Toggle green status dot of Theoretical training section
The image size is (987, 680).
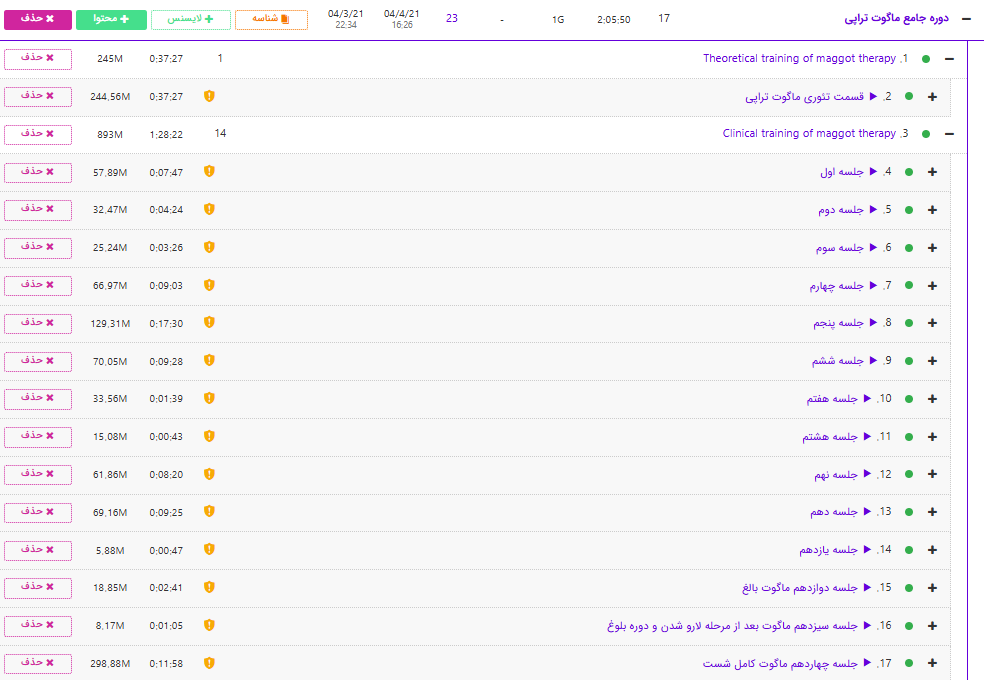926,59
